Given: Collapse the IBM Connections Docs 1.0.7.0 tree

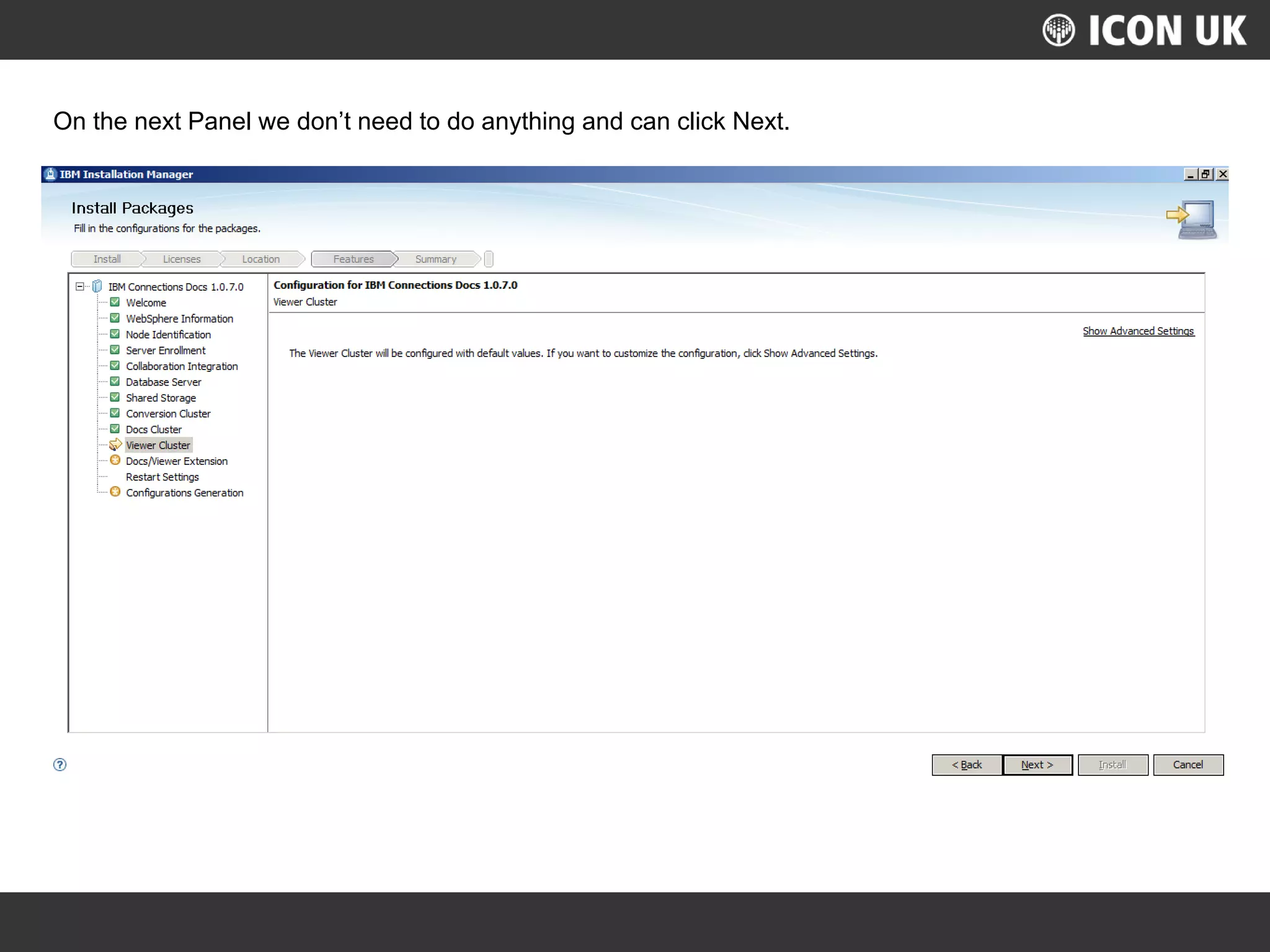Looking at the screenshot, I should [79, 286].
